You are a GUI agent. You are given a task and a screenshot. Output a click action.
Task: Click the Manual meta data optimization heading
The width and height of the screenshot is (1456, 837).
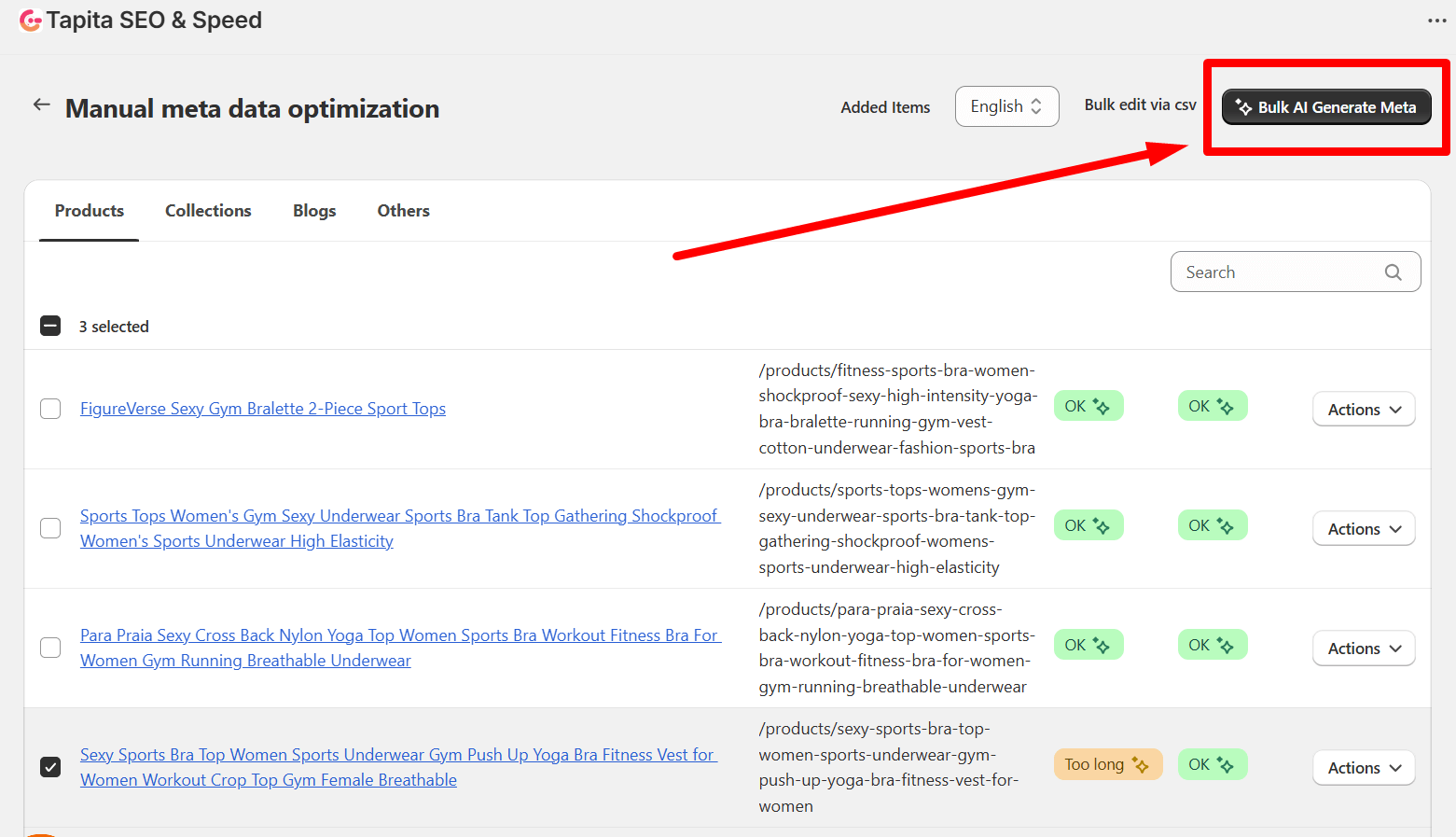pyautogui.click(x=252, y=108)
